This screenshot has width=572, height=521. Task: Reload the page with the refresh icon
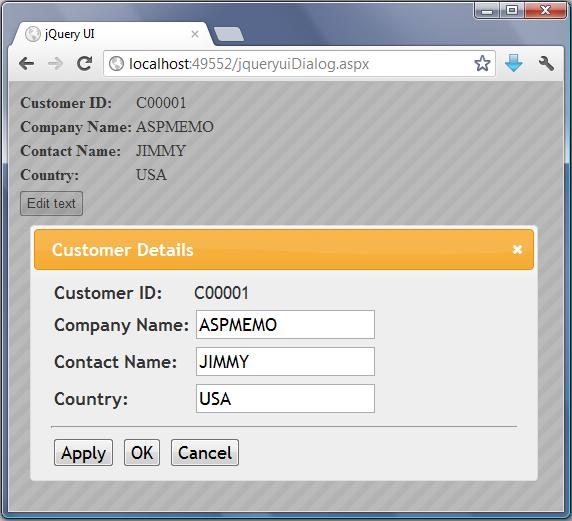[84, 63]
